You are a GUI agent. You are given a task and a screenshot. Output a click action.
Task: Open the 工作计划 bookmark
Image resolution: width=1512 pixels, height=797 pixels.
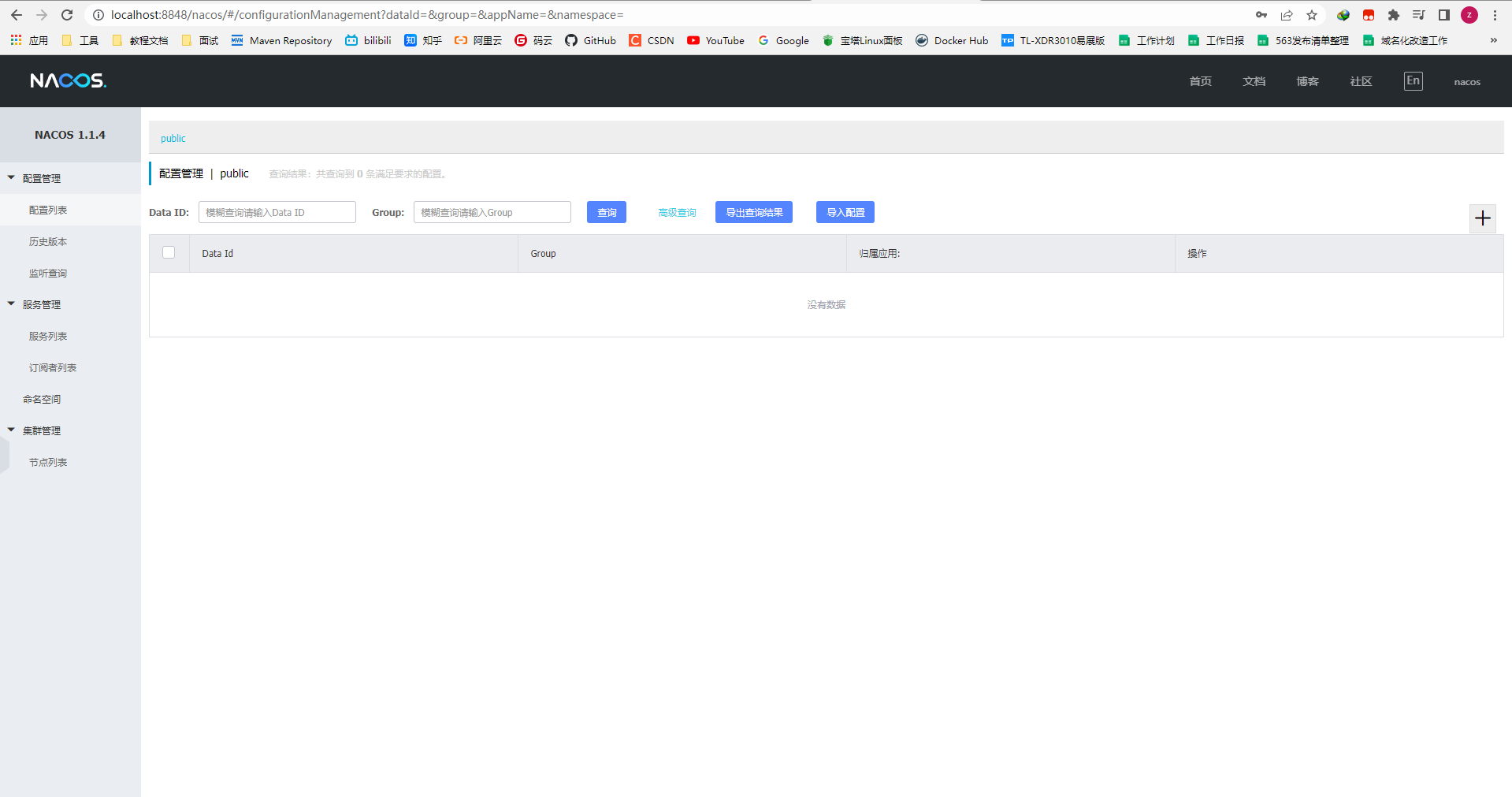click(x=1147, y=40)
